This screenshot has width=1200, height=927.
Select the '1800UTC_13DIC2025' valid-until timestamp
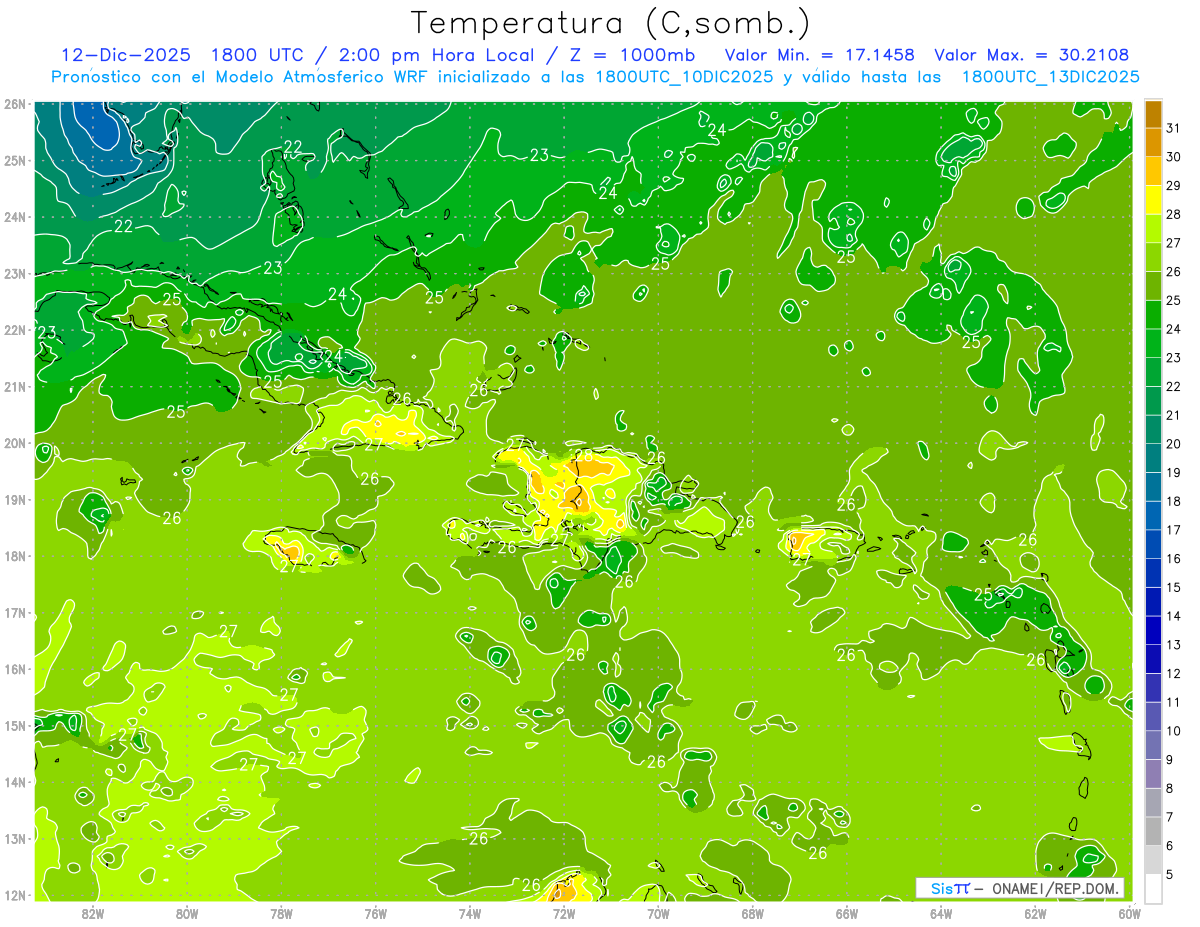1050,76
